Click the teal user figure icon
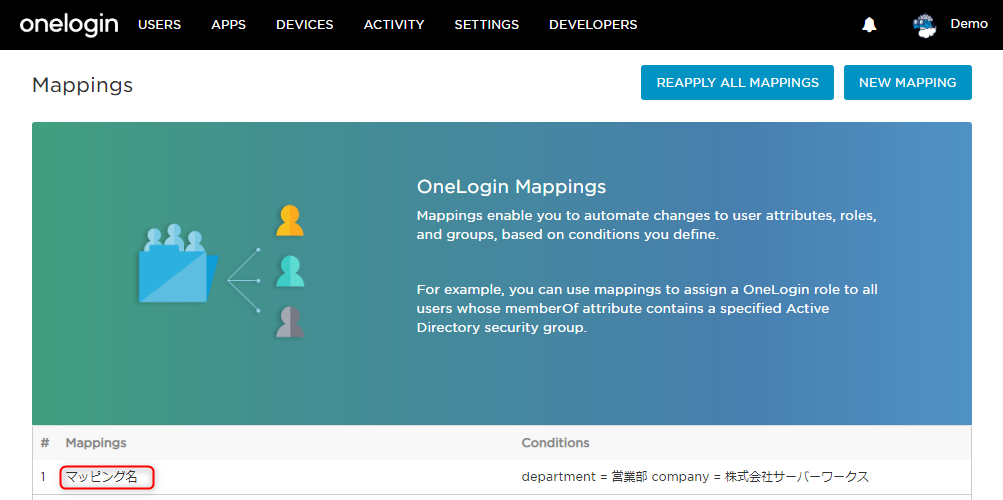The height and width of the screenshot is (500, 1003). pyautogui.click(x=290, y=271)
